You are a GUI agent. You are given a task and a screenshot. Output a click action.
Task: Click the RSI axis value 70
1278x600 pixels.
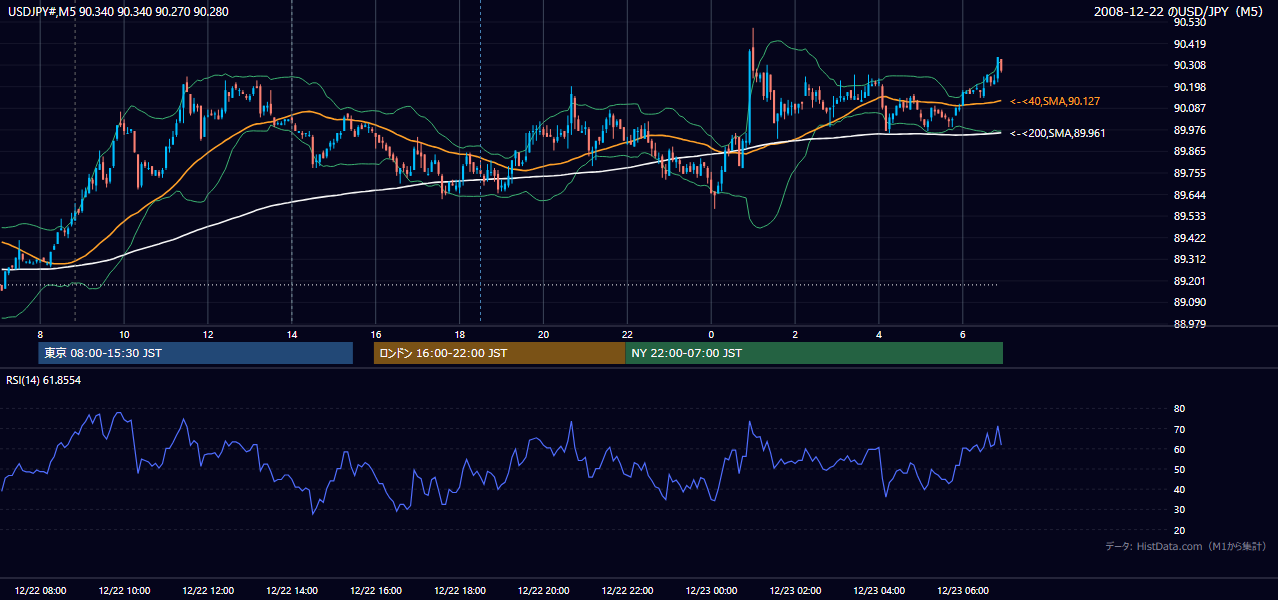(1179, 429)
